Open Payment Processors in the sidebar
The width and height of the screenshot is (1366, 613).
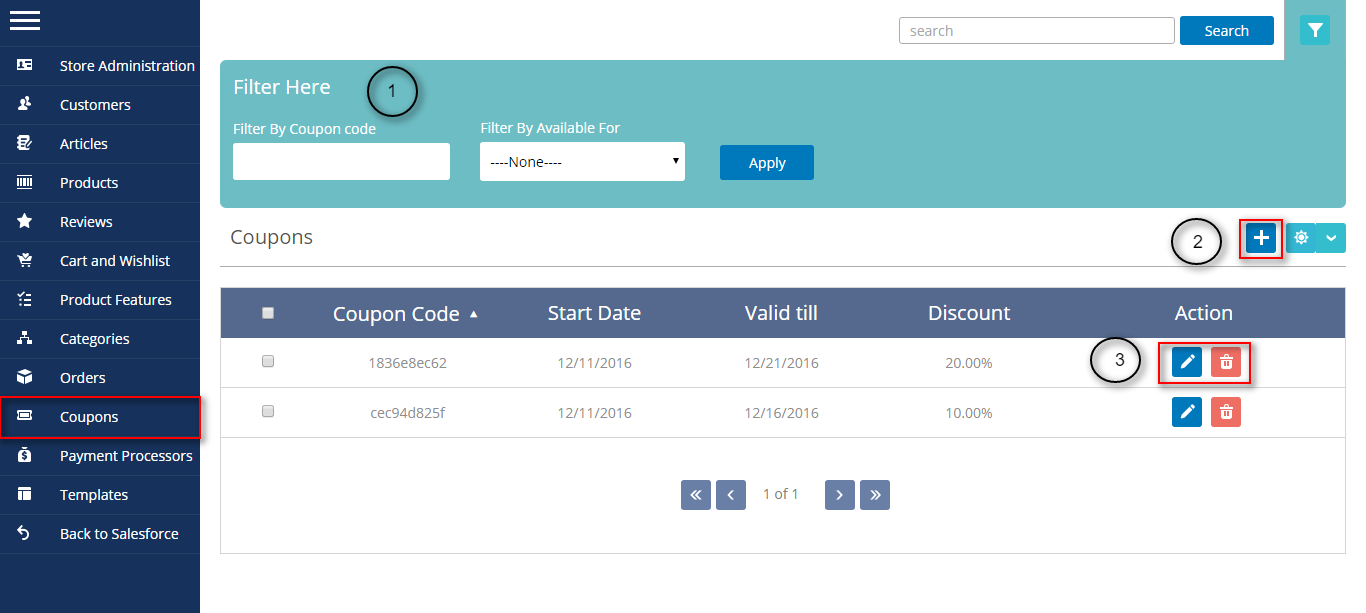pos(126,456)
